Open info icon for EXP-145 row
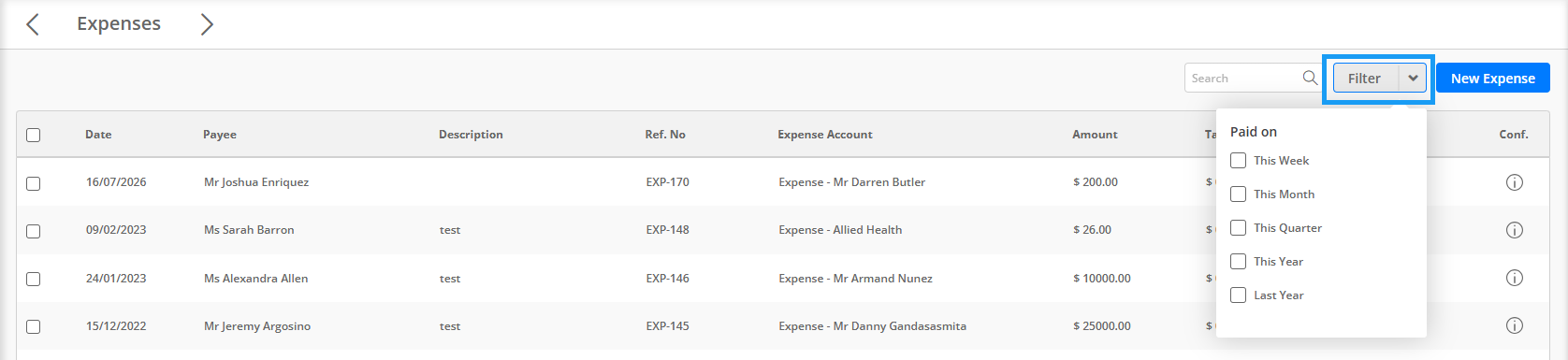This screenshot has width=1568, height=360. 1514,325
